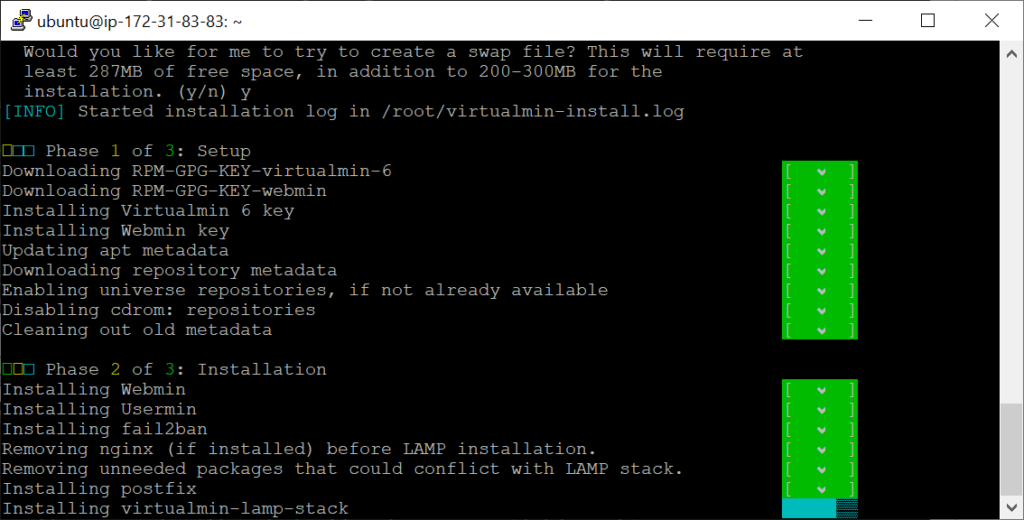The width and height of the screenshot is (1024, 520).
Task: Click the checkmark beside Downloading RPM-GPG-KEY-virtualmin-6
Action: pos(820,172)
